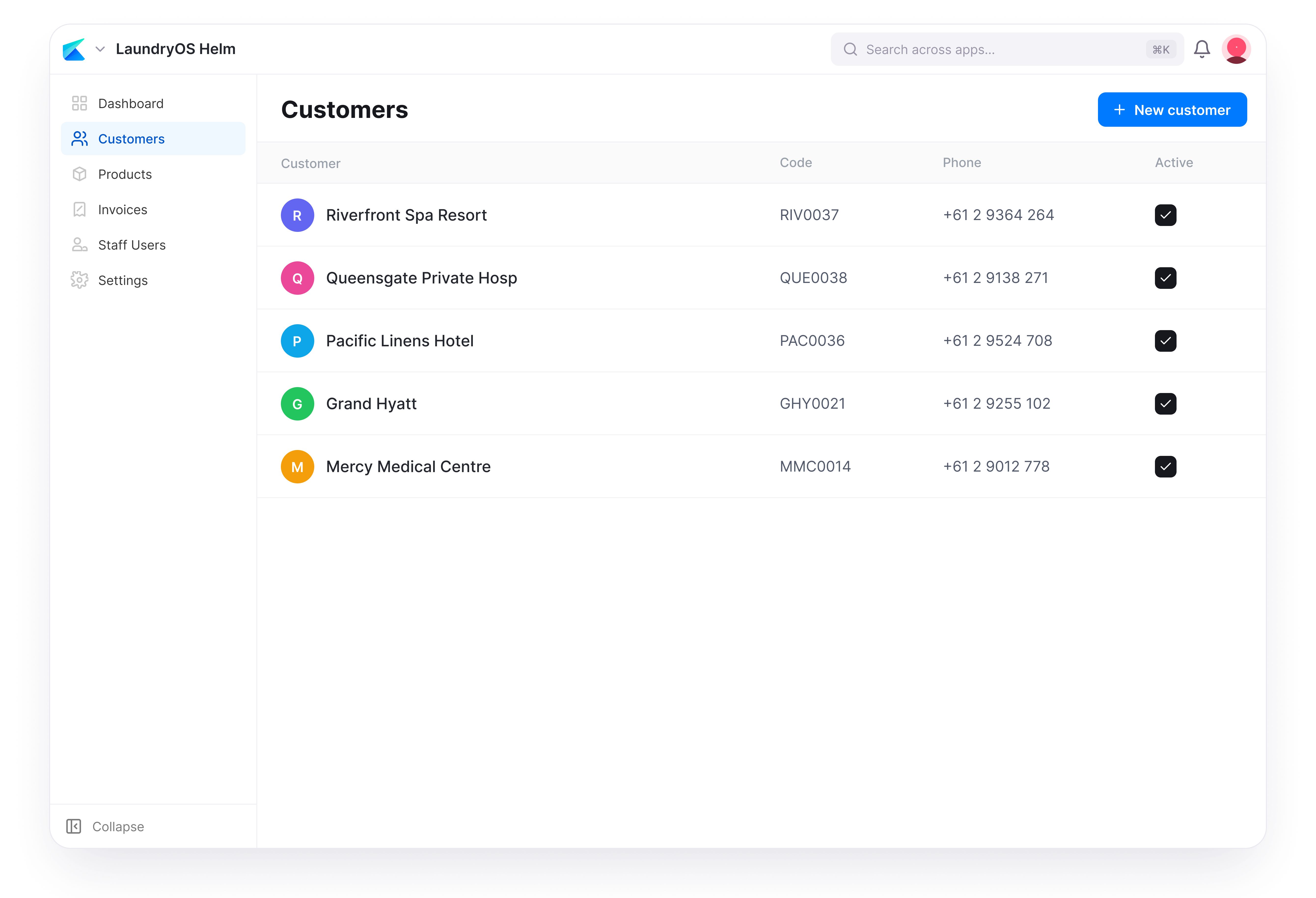Expand the app switcher chevron beside logo
This screenshot has height=898, width=1316.
pos(100,49)
